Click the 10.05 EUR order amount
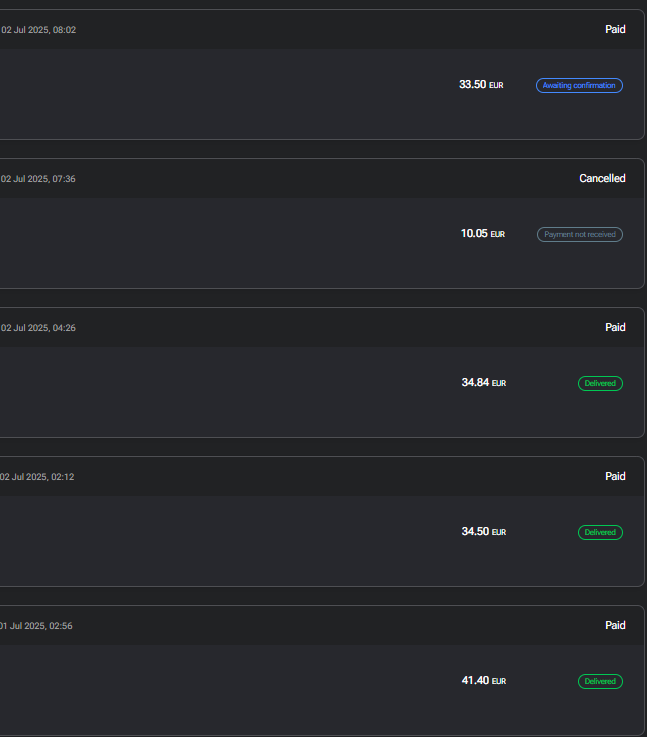The width and height of the screenshot is (647, 737). [482, 234]
